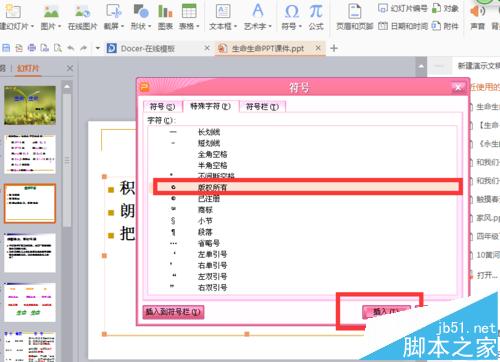This screenshot has width=500, height=362.
Task: Switch to the 符号(S) tab in dialog
Action: [x=162, y=106]
